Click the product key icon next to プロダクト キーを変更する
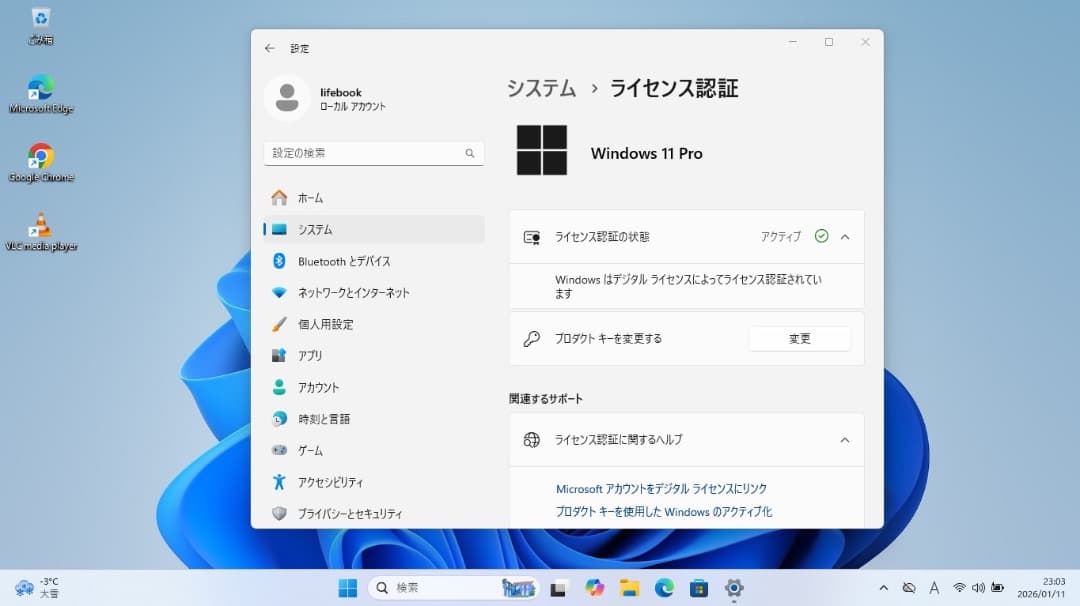 (x=532, y=338)
